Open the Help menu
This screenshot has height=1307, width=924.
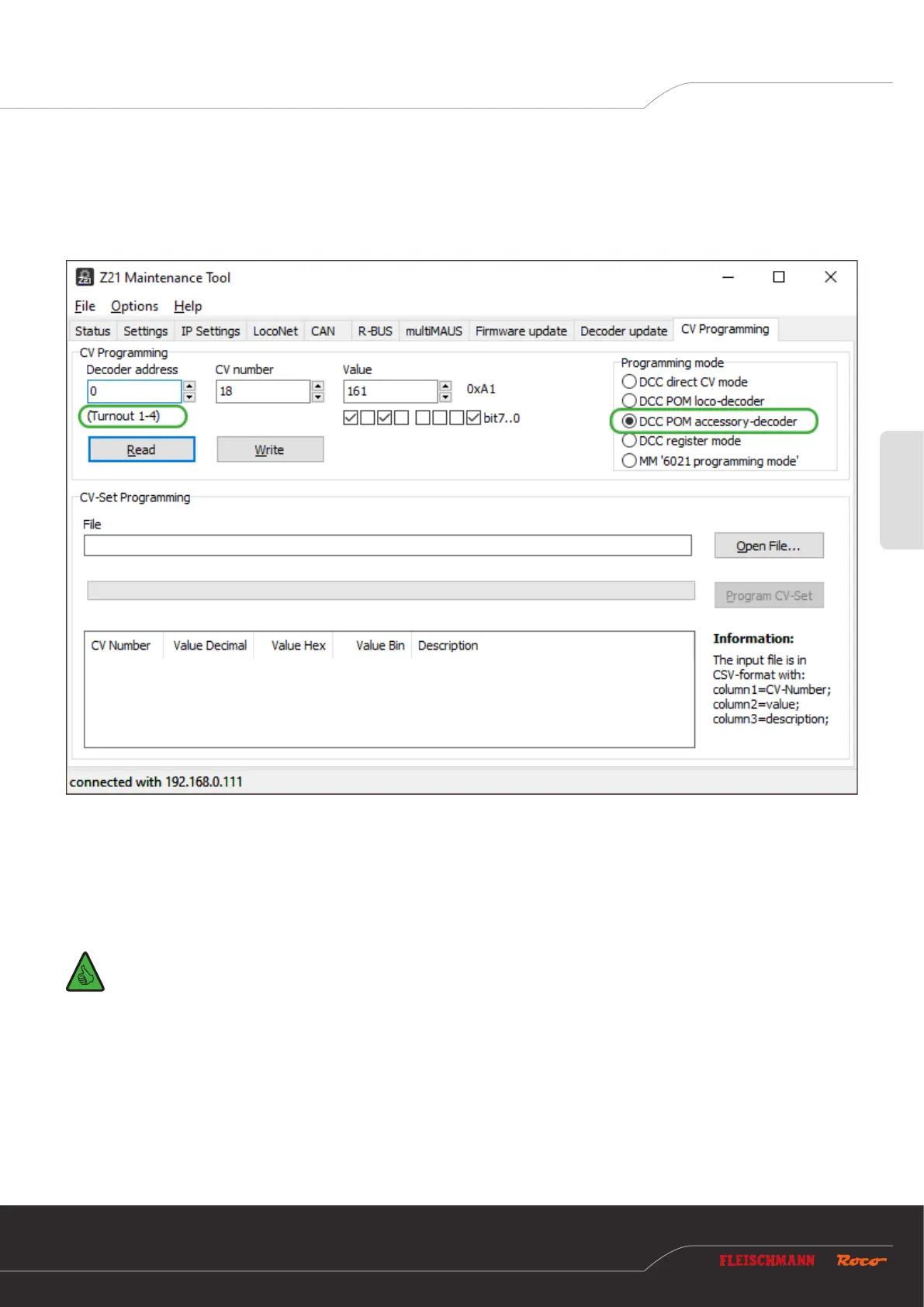coord(188,306)
